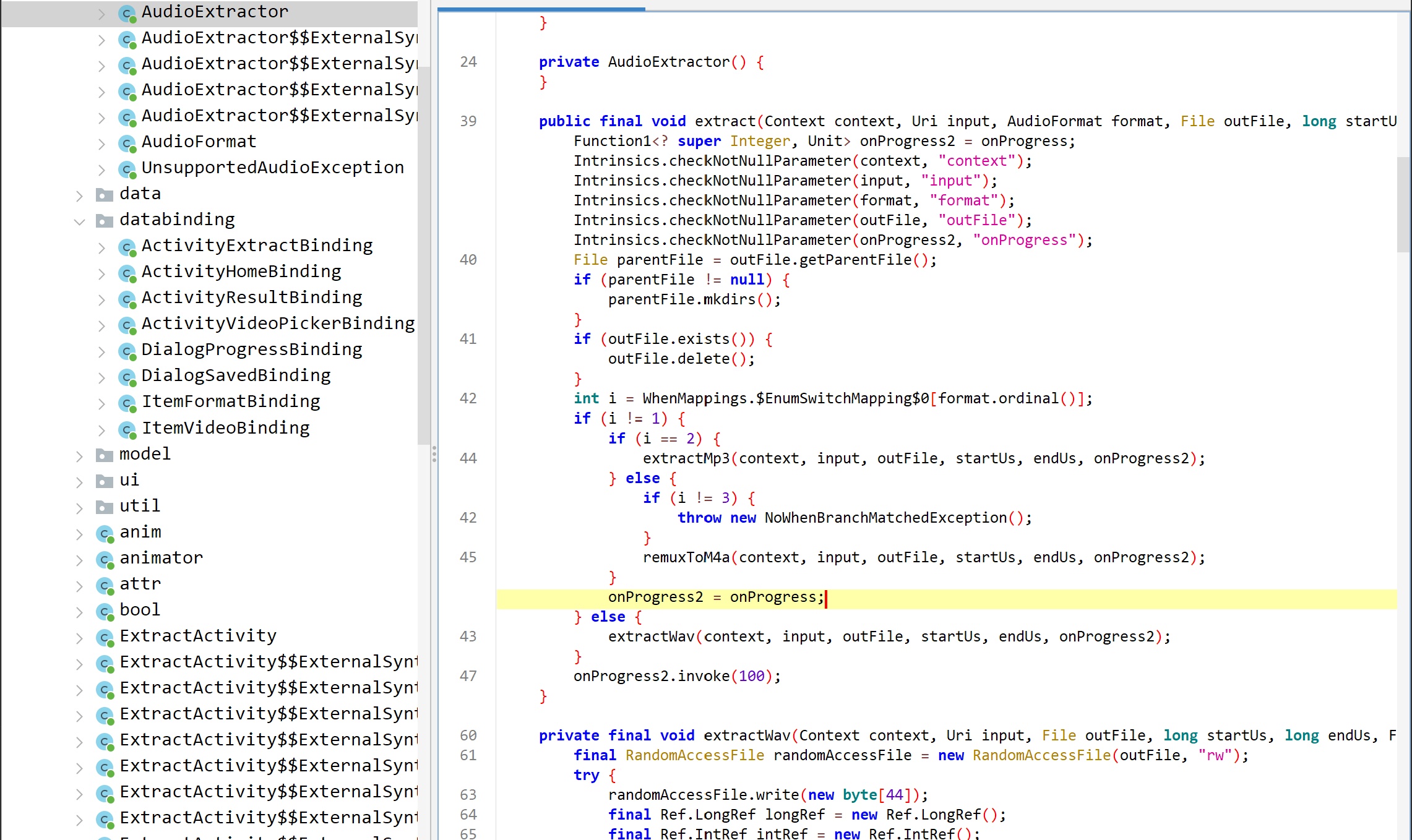Click the databinding package folder icon
1412x840 pixels.
105,221
